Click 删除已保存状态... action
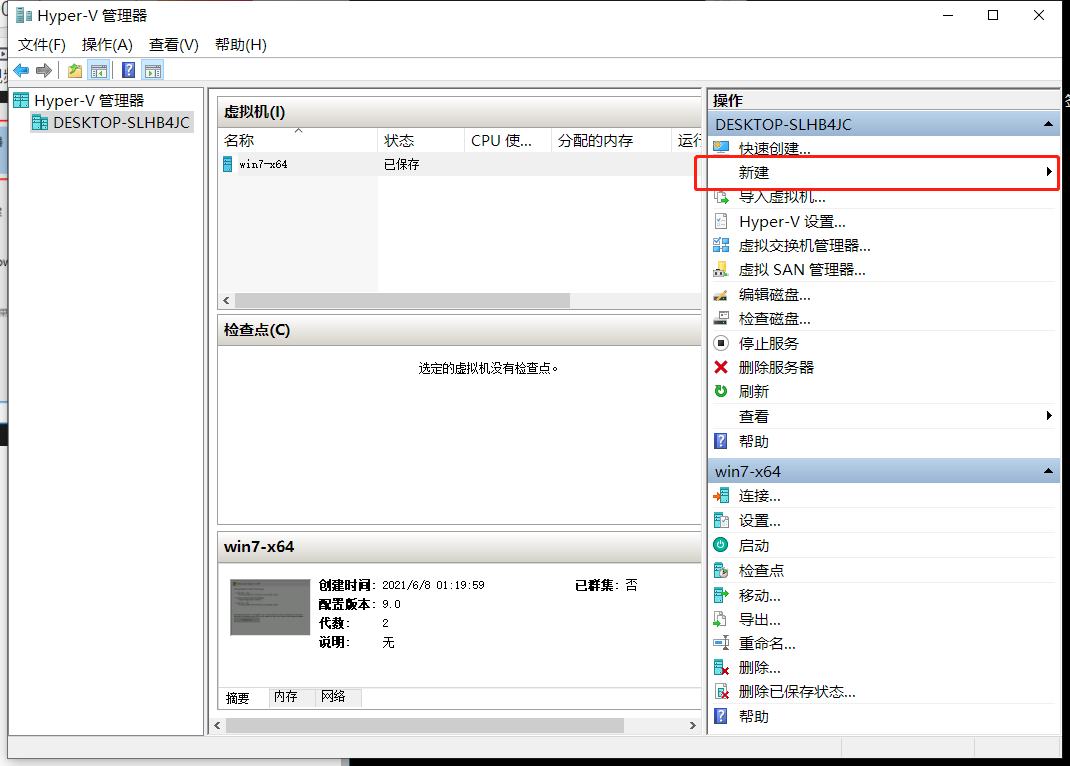Image resolution: width=1070 pixels, height=766 pixels. pos(797,692)
